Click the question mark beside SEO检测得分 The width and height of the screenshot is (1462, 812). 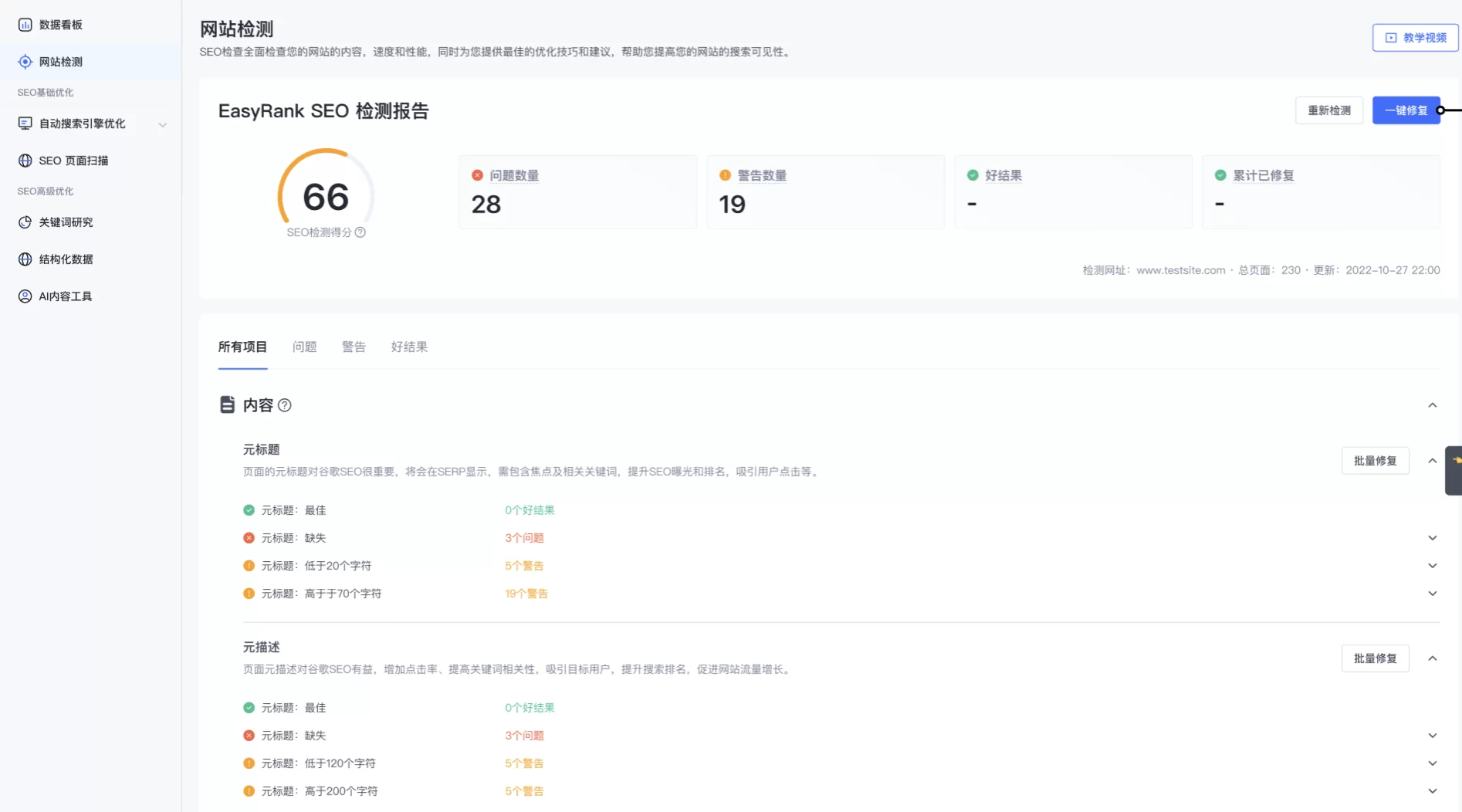click(360, 232)
